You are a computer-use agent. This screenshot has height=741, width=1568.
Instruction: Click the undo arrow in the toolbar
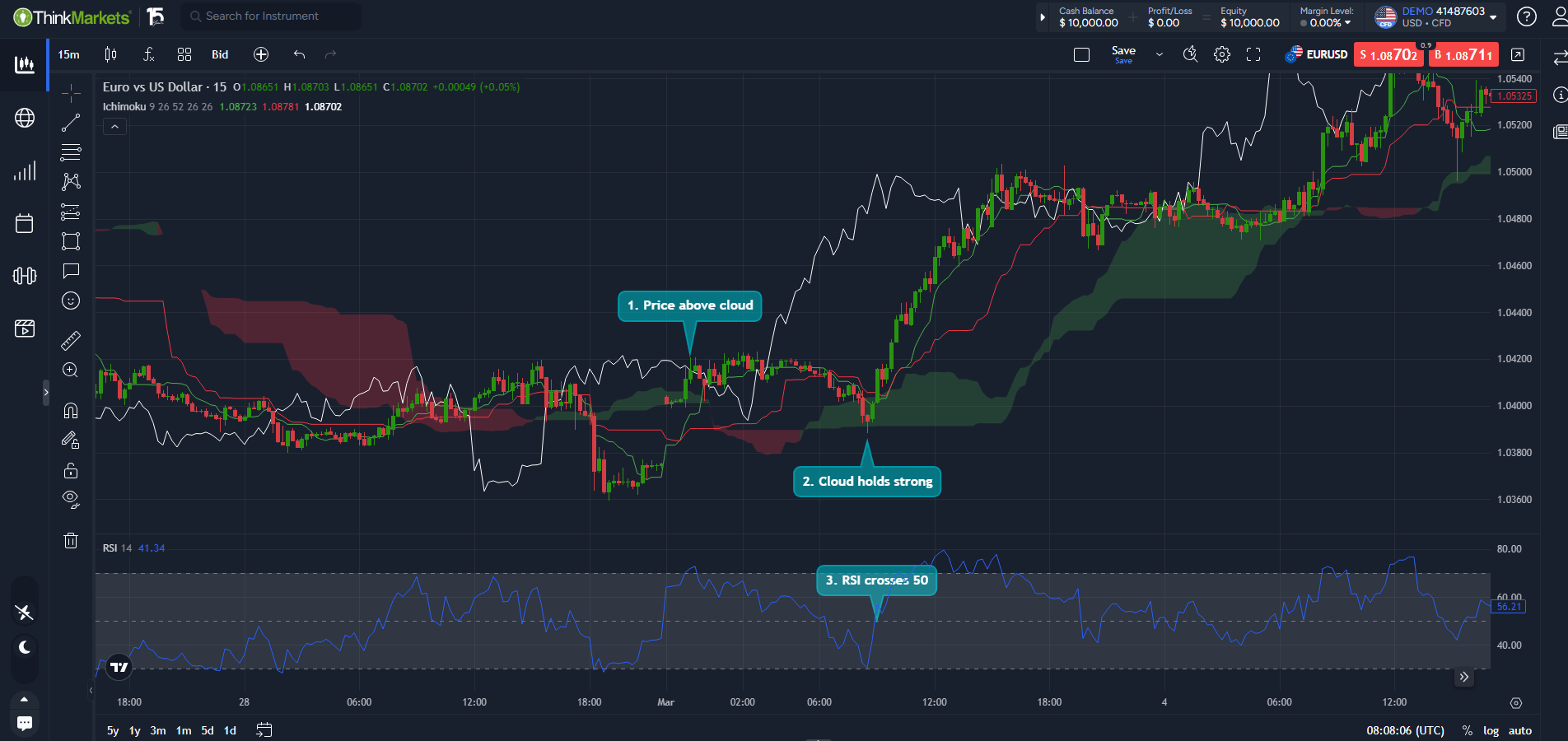pos(299,54)
